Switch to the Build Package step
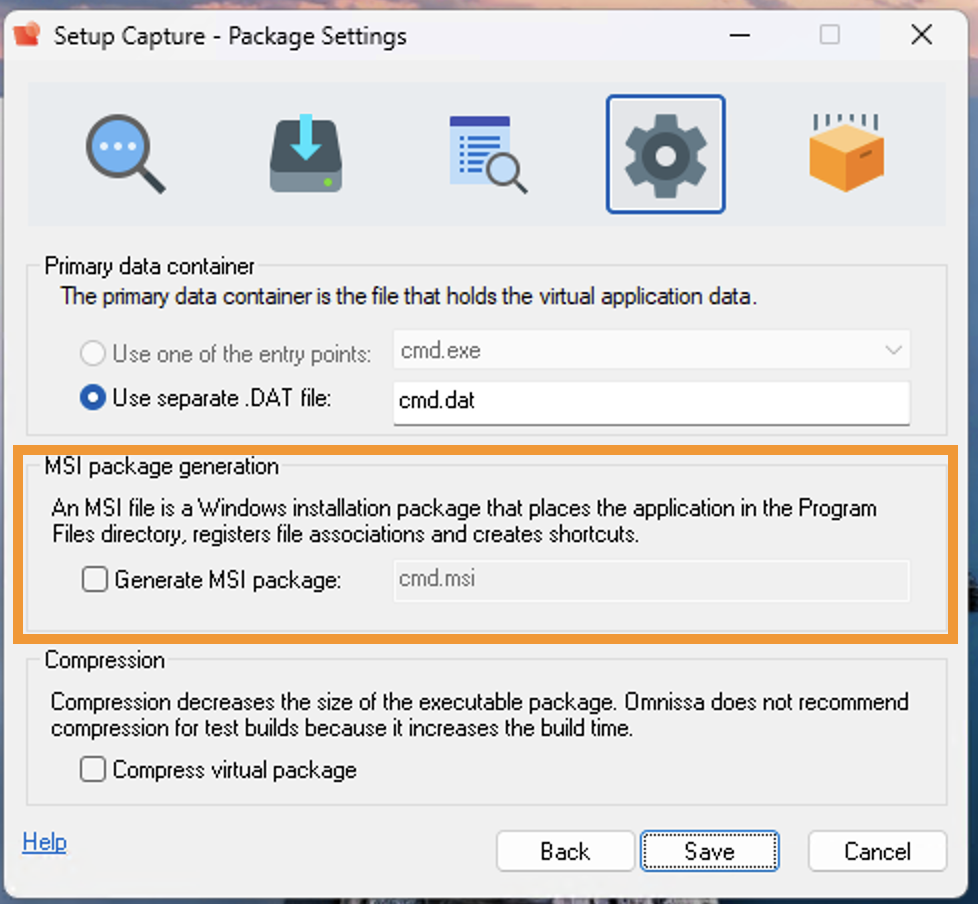978x904 pixels. point(845,152)
